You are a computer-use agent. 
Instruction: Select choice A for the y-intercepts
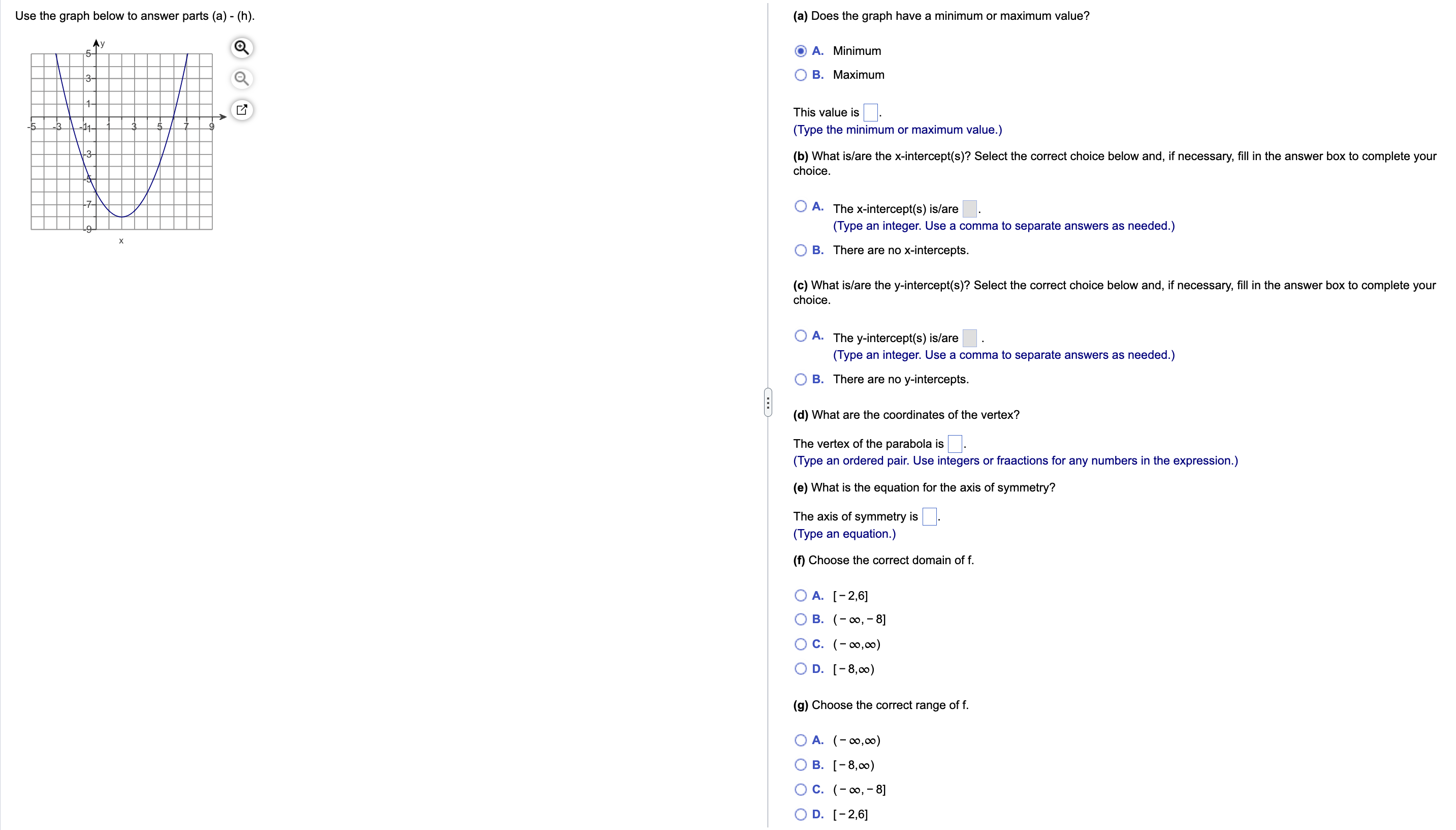(x=800, y=336)
